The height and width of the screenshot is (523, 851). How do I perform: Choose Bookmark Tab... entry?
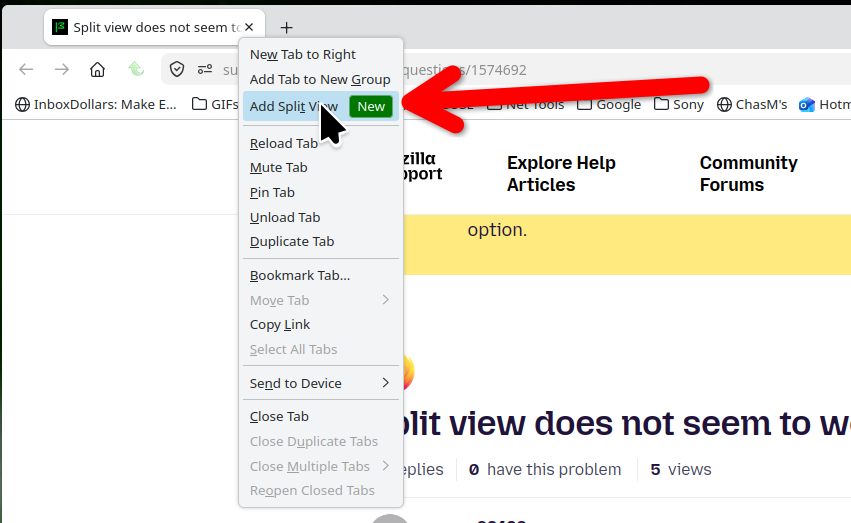tap(321, 276)
